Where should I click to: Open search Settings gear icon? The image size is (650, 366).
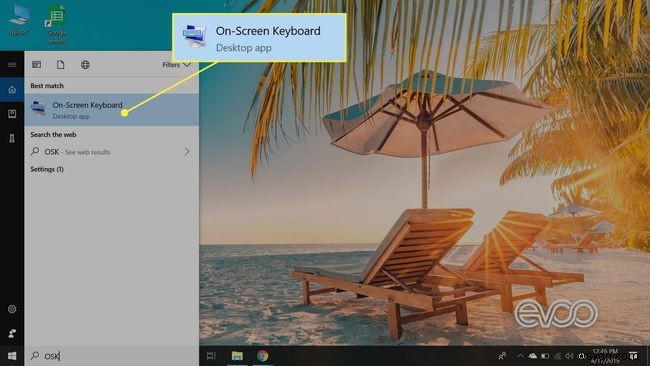[x=12, y=309]
